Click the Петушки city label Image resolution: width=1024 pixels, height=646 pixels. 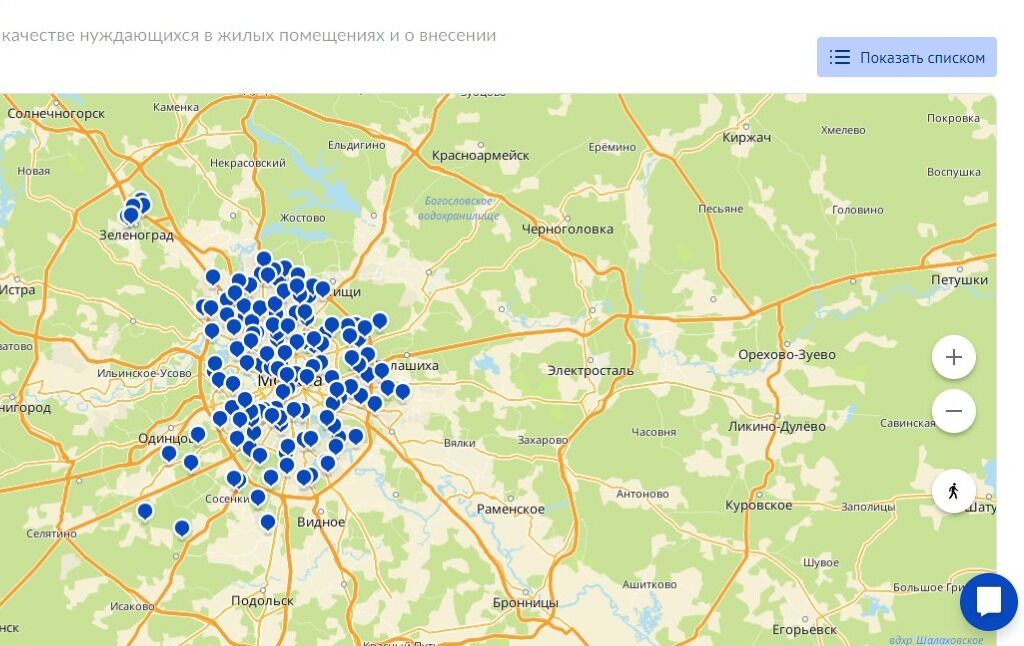(959, 280)
